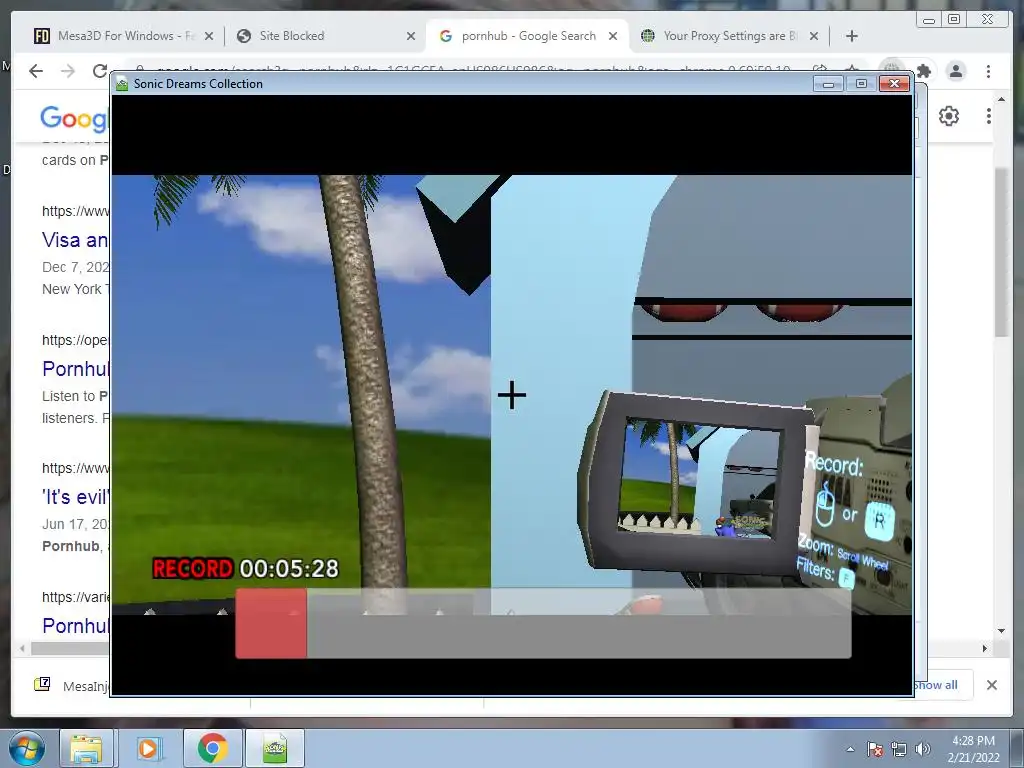Reload the page in Chrome

99,71
